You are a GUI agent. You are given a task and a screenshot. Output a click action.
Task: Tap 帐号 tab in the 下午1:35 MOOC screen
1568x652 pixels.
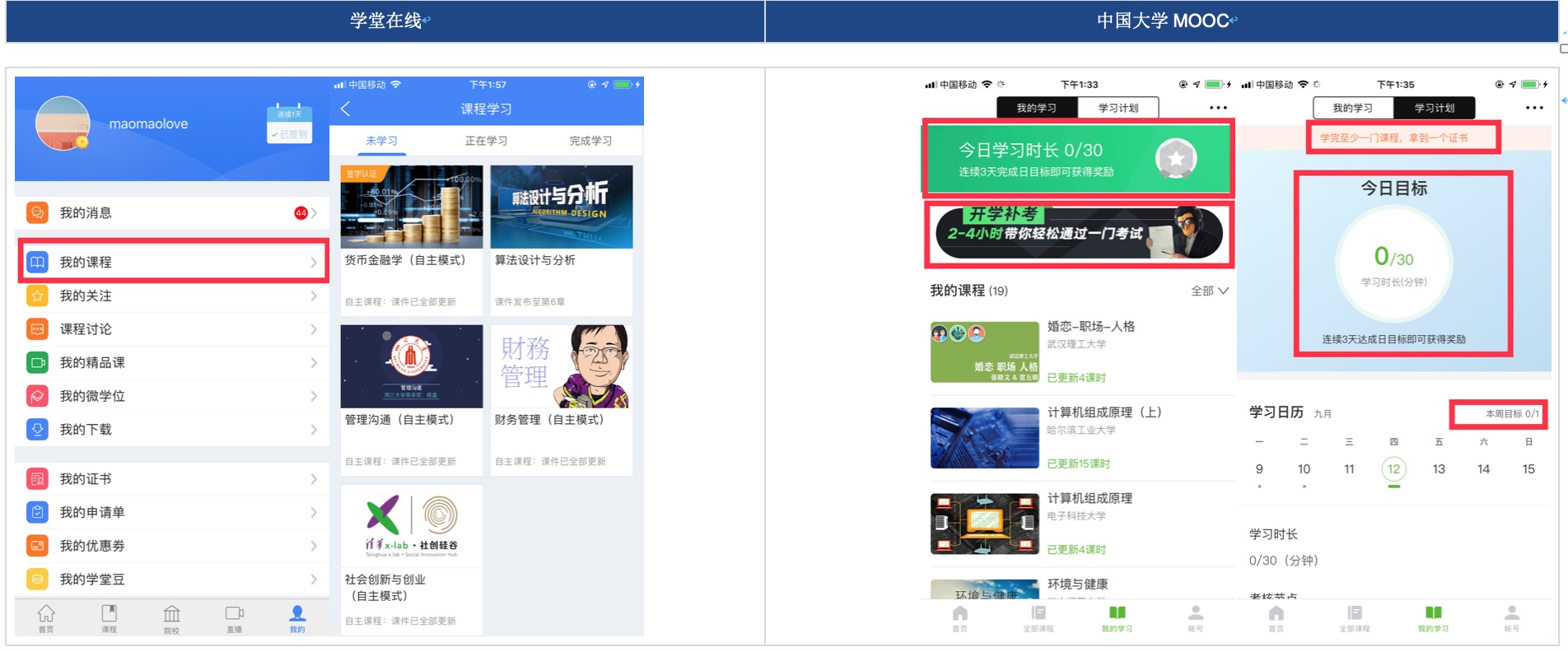click(x=1512, y=619)
